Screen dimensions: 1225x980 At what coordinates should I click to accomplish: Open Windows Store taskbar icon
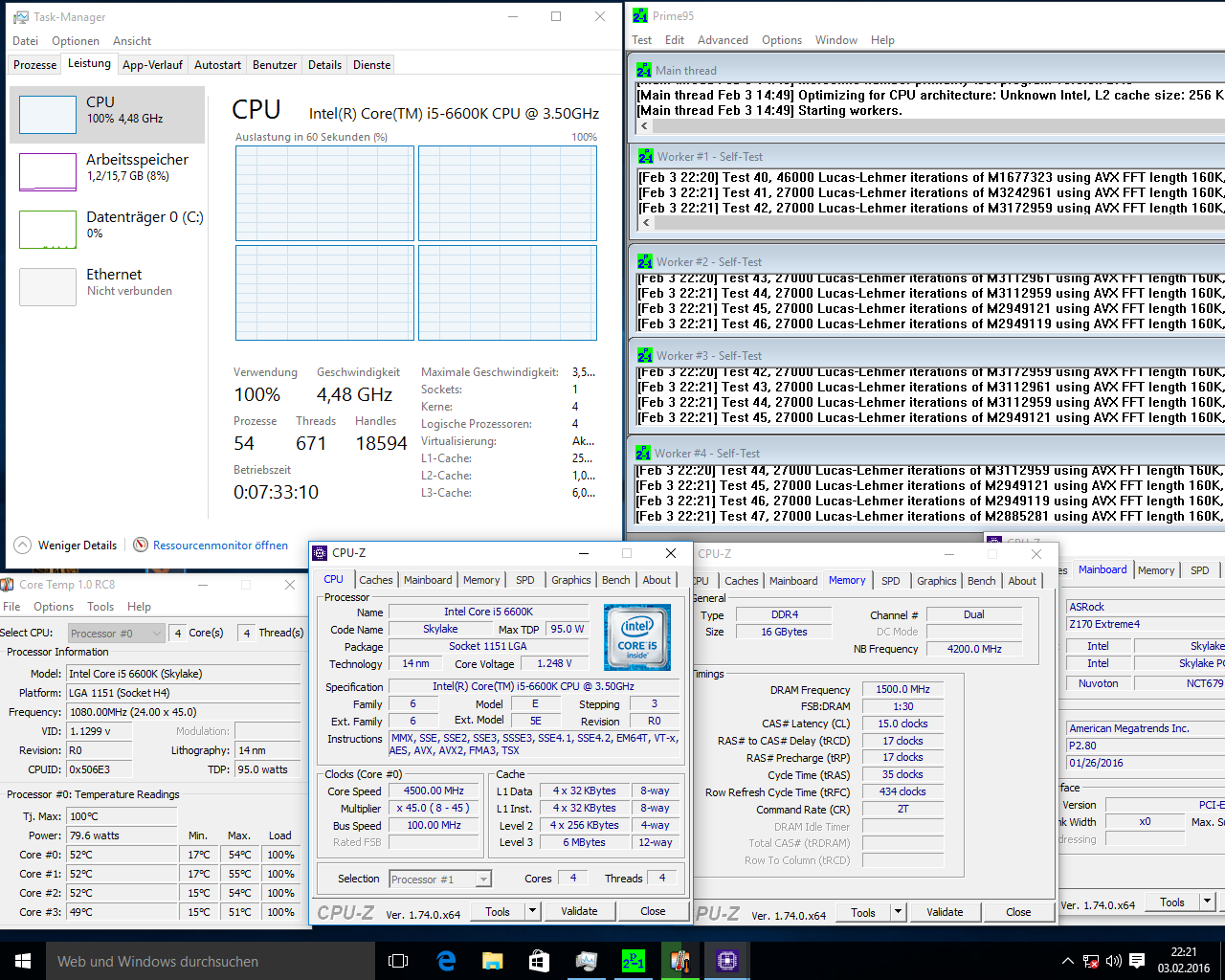(x=539, y=961)
